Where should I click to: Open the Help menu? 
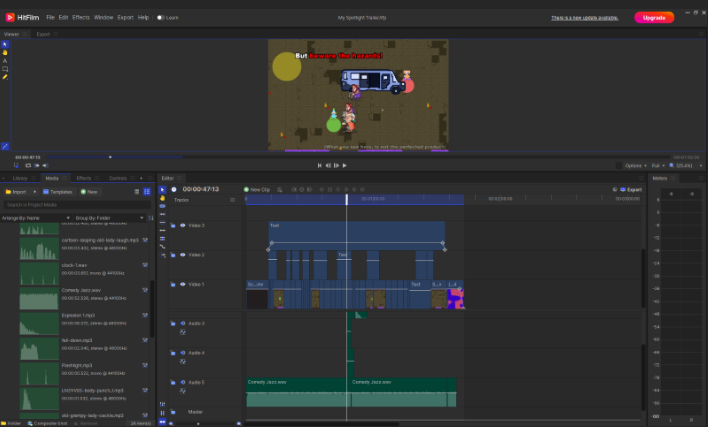coord(143,18)
